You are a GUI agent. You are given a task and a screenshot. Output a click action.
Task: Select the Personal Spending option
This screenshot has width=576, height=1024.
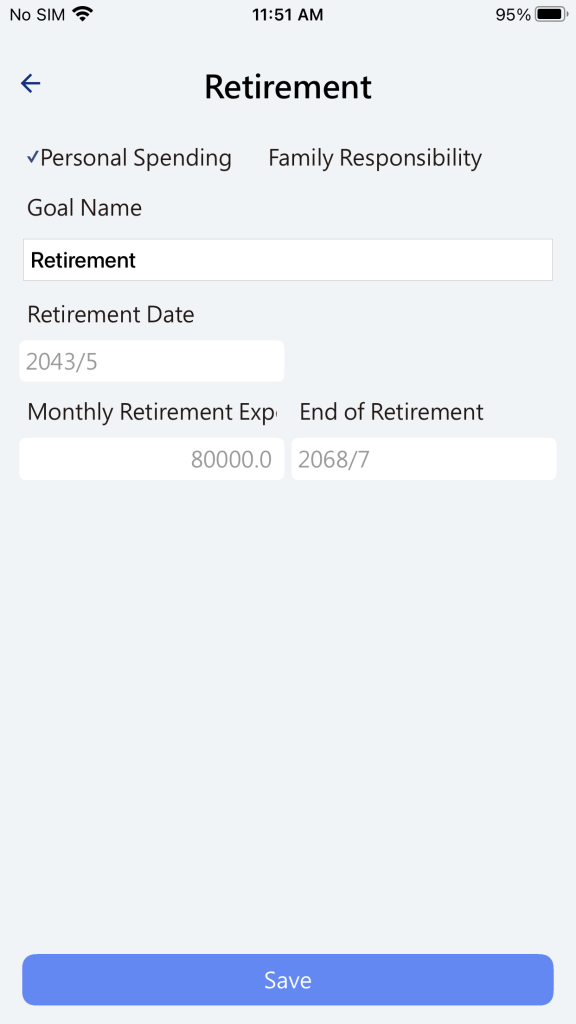pos(136,158)
